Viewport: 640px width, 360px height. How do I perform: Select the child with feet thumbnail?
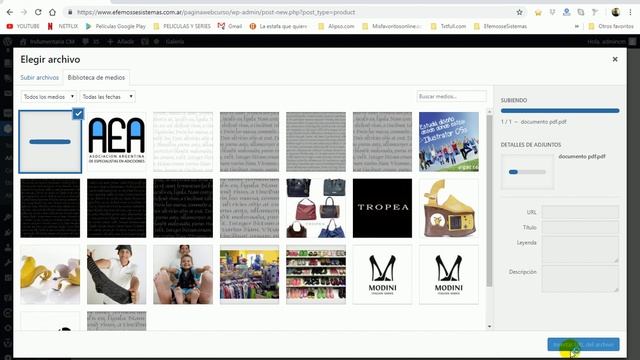(x=183, y=275)
